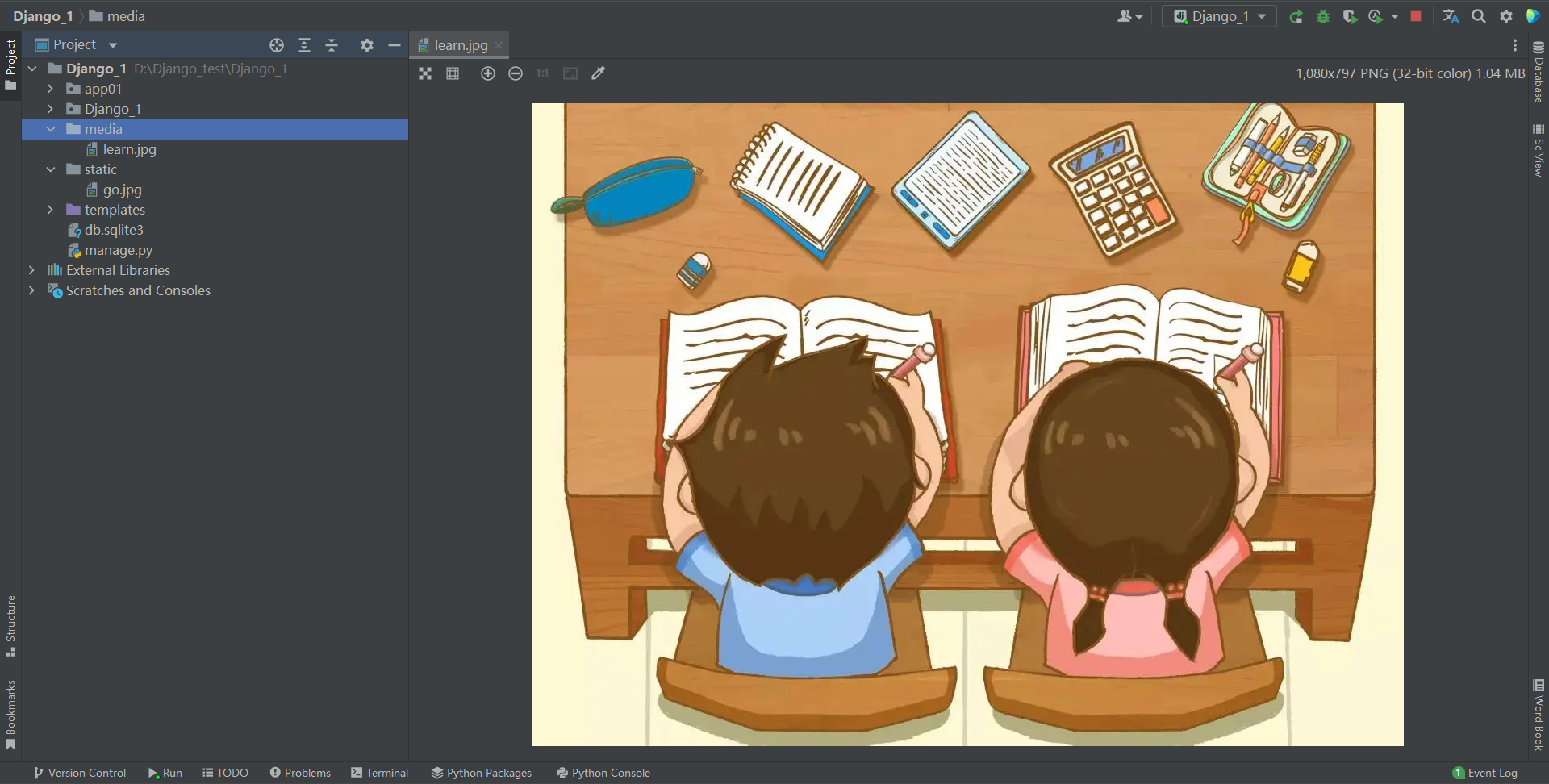Click the displayed learn.jpg image preview

point(967,424)
